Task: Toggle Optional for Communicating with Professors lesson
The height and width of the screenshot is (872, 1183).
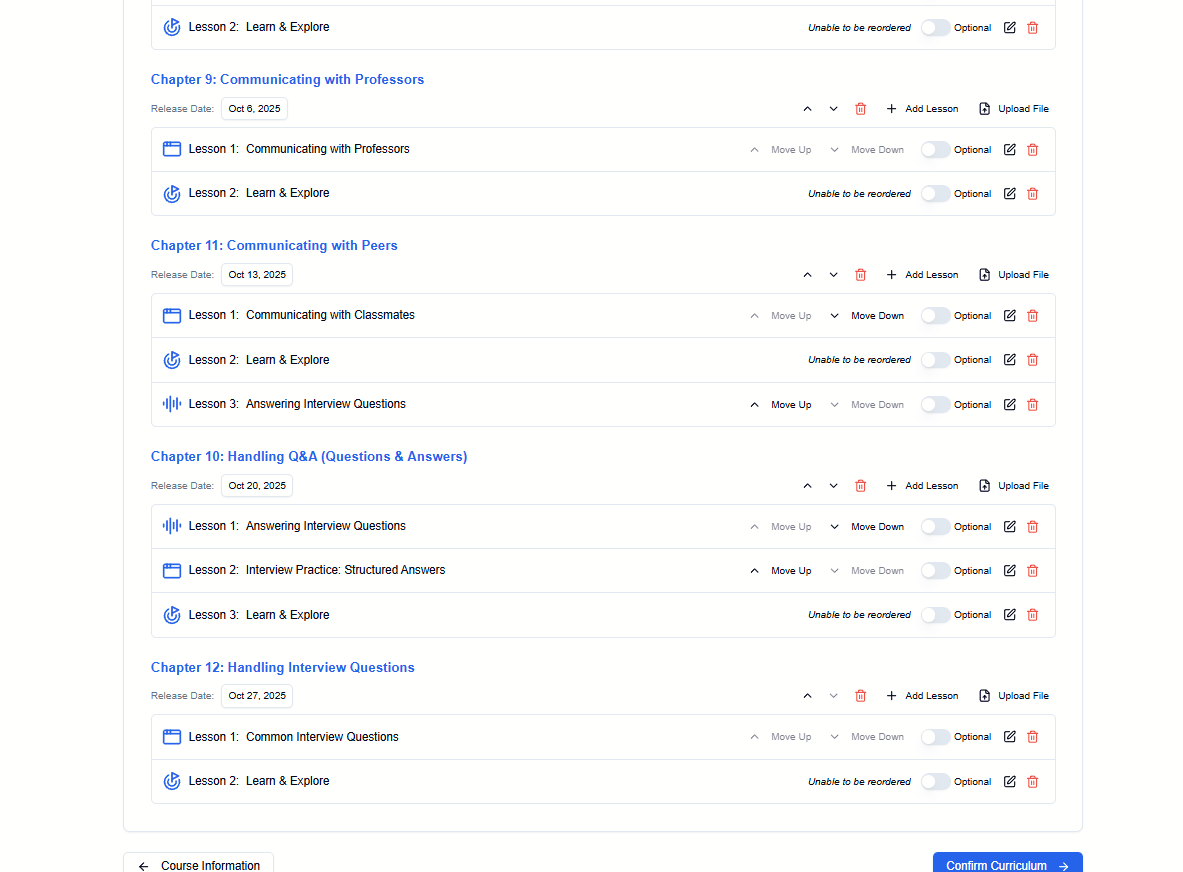Action: pyautogui.click(x=935, y=150)
